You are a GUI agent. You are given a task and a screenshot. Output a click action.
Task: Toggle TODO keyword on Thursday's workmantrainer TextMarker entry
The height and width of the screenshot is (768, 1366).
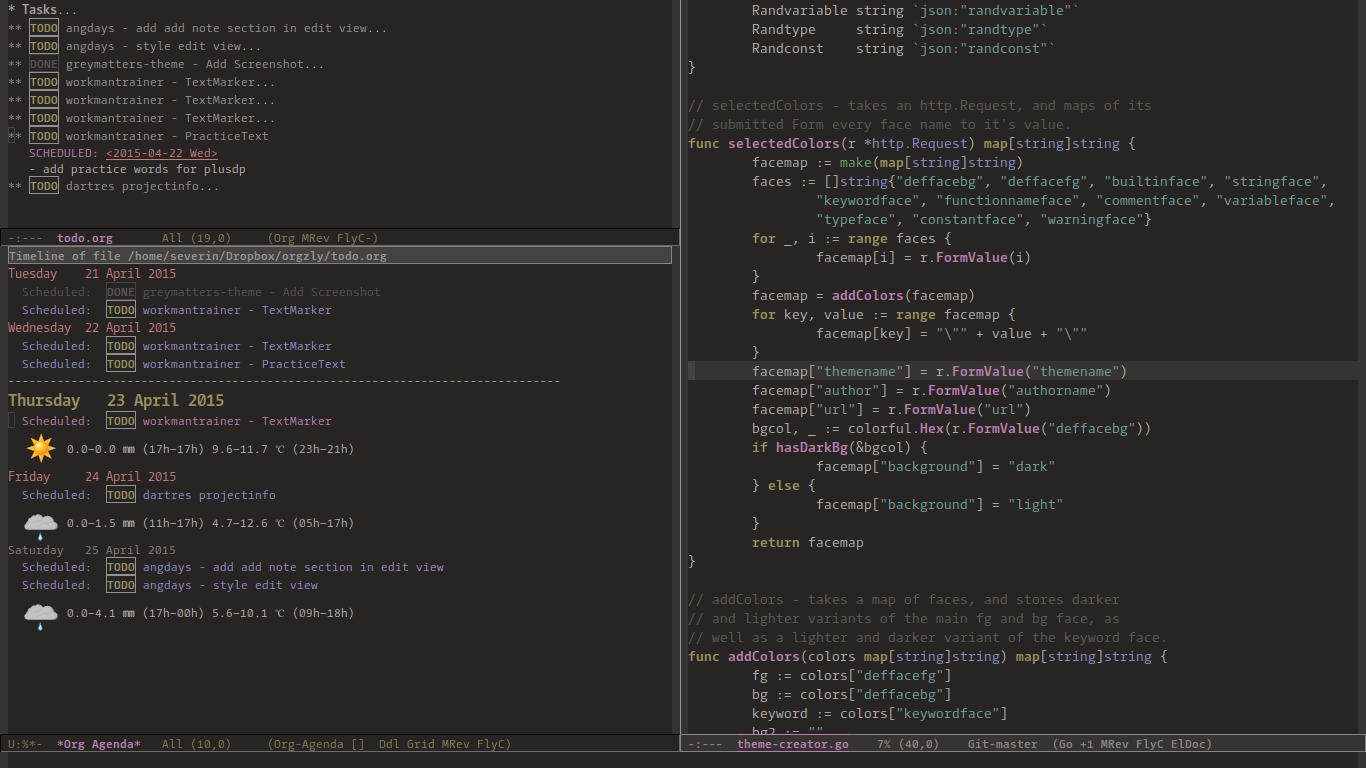pyautogui.click(x=121, y=421)
